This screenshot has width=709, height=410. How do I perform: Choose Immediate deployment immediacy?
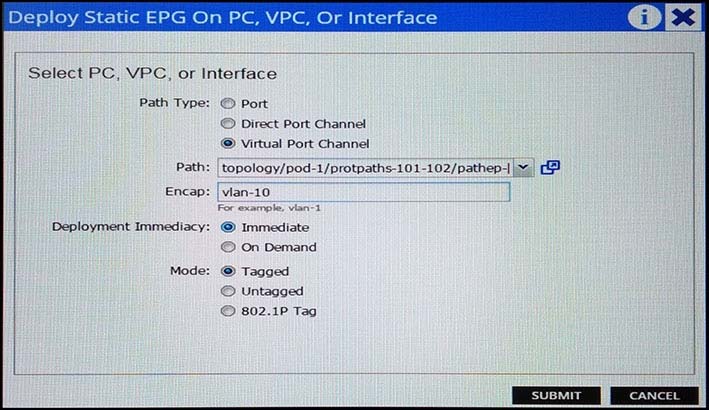coord(228,227)
